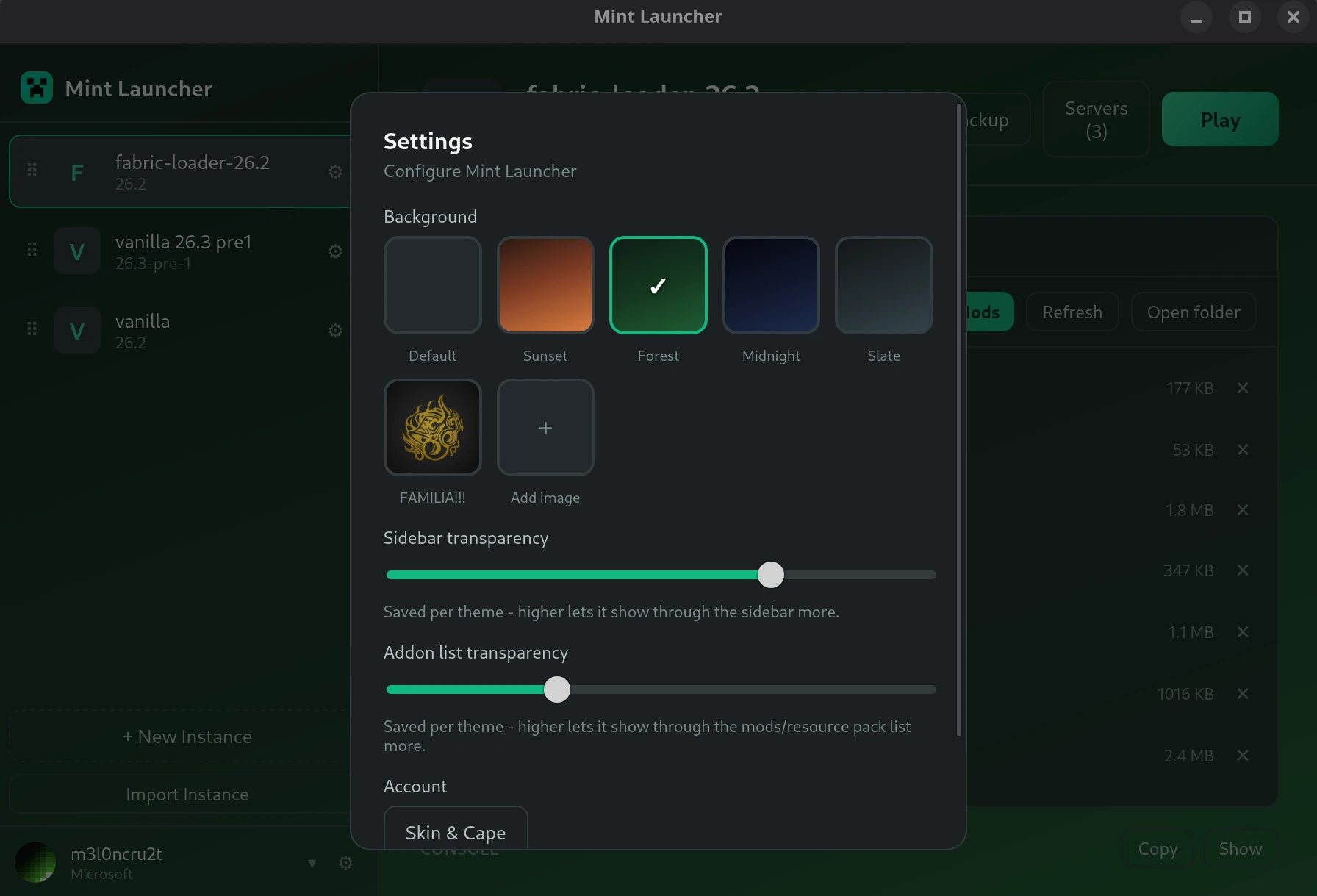Choose the Midnight background

(771, 285)
